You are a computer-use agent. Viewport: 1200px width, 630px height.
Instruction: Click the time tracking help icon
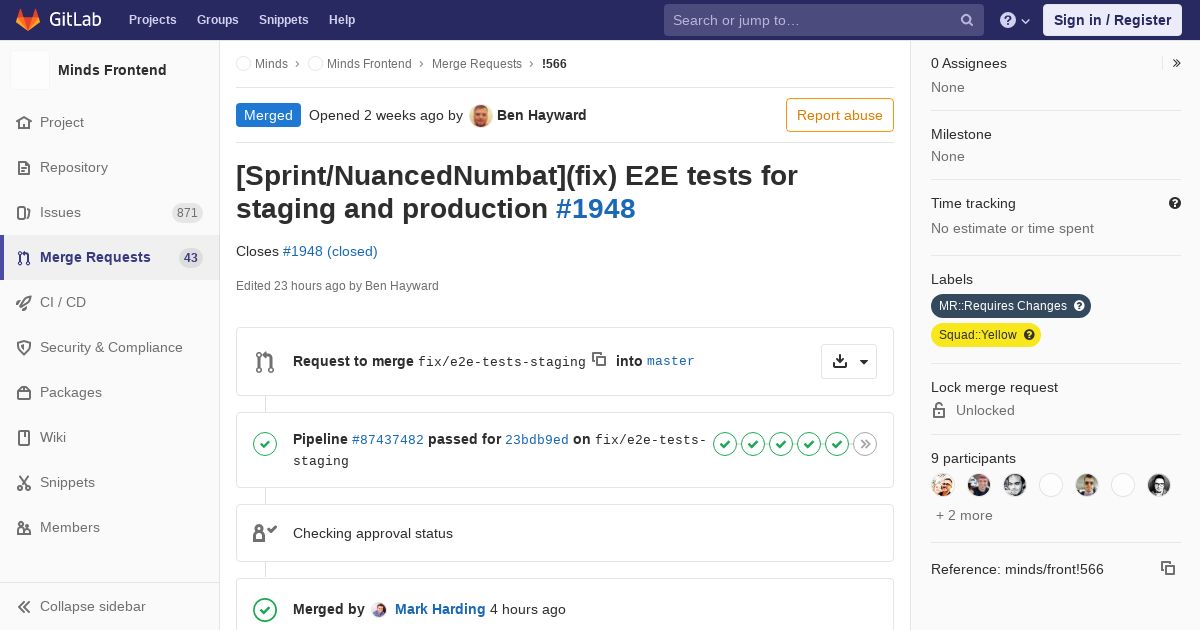click(x=1175, y=203)
